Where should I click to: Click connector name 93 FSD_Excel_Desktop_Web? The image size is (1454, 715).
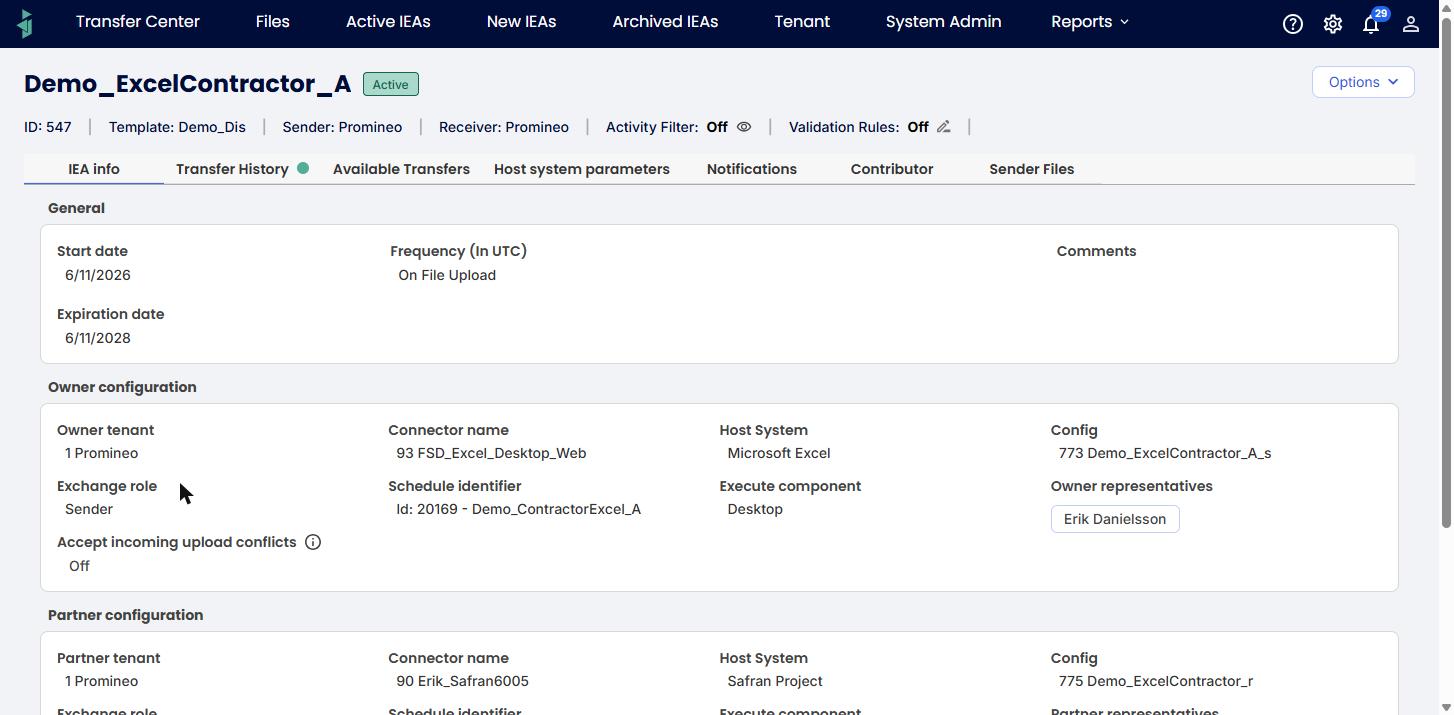point(491,453)
